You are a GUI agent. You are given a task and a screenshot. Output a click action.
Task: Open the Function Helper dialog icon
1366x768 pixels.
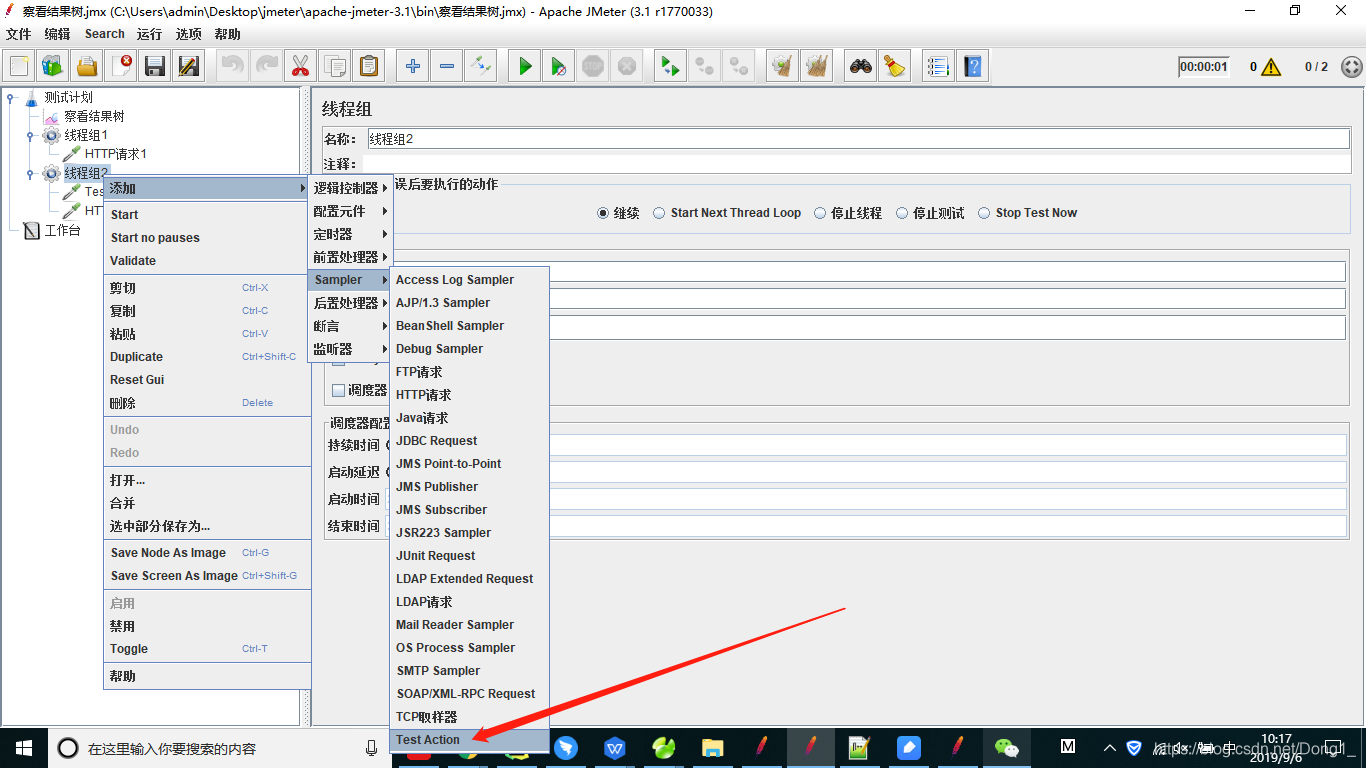tap(938, 66)
